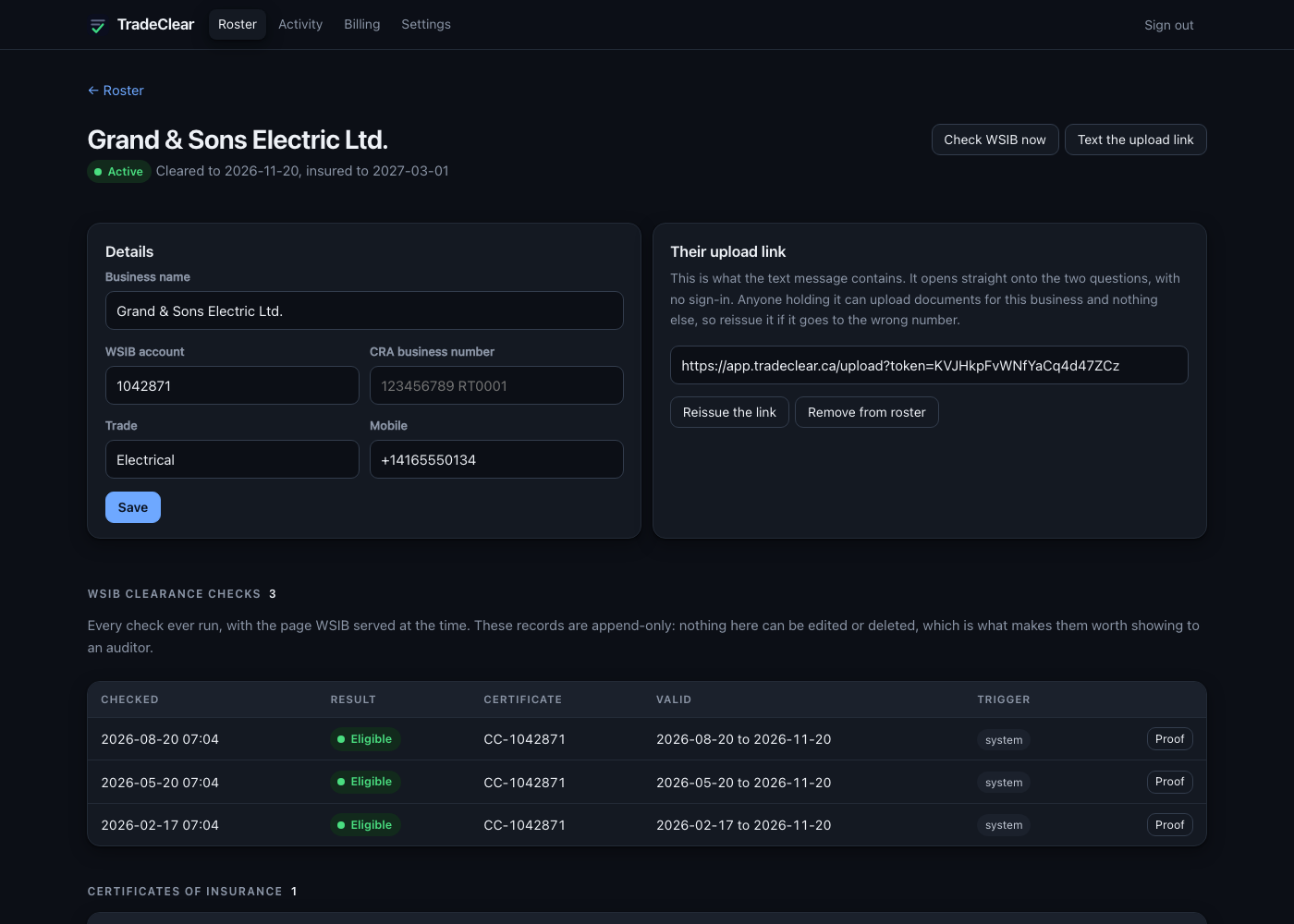Open Proof for the 2026-08-20 check
1294x924 pixels.
(x=1169, y=739)
